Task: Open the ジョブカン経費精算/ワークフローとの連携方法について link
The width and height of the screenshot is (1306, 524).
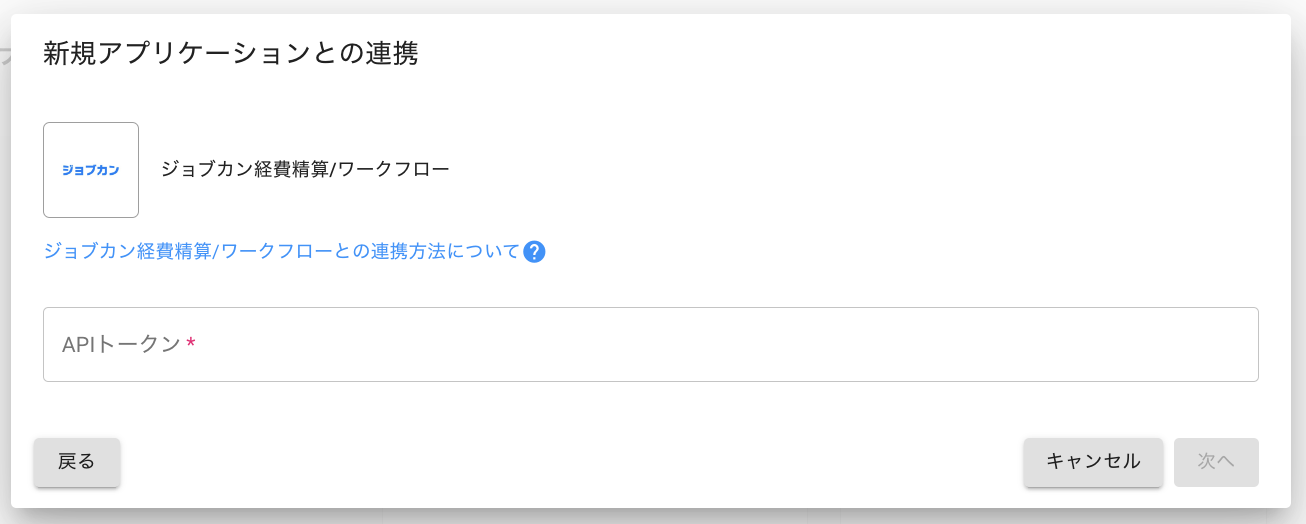Action: coord(281,252)
